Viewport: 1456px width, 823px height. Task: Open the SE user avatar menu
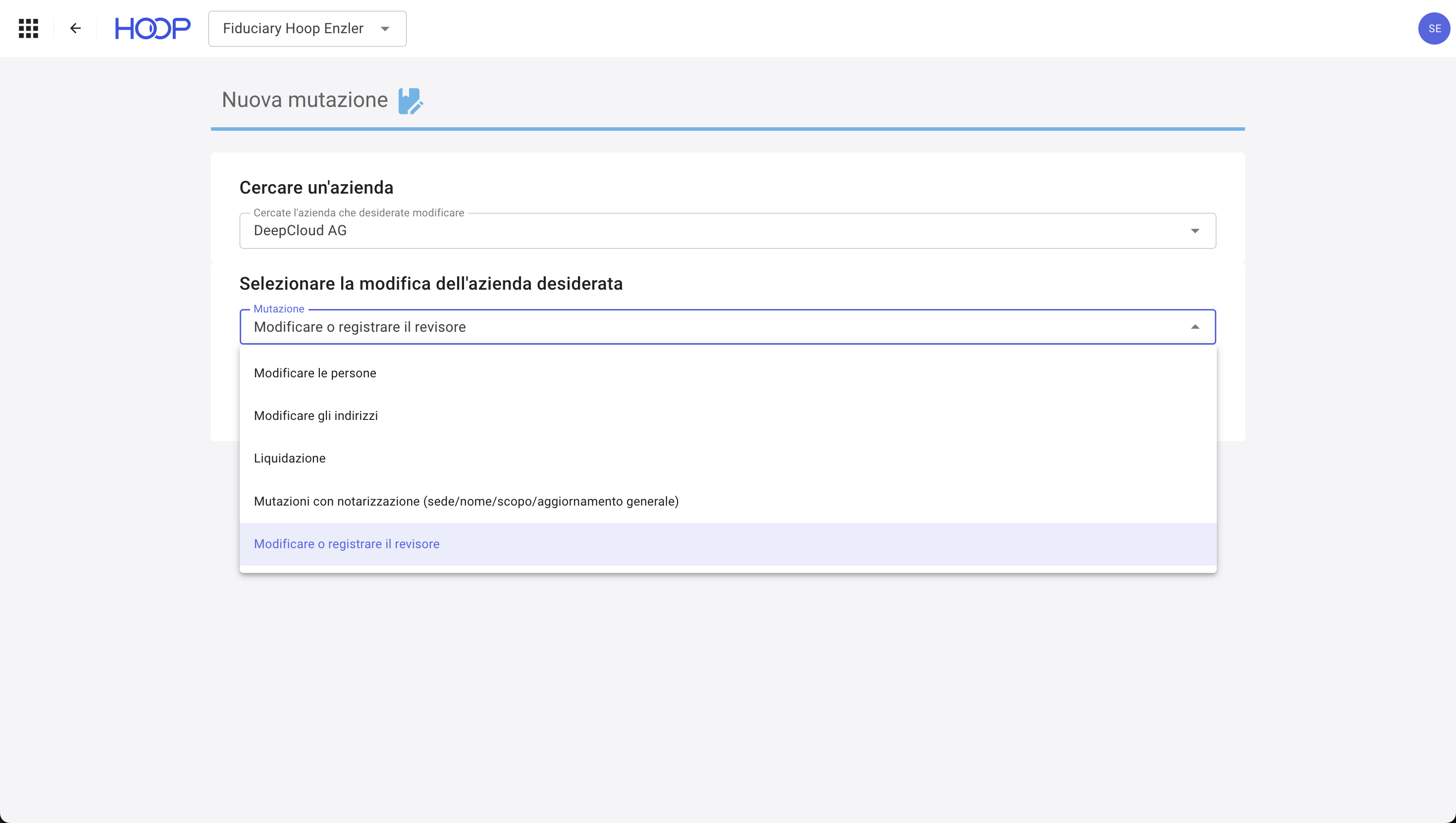pyautogui.click(x=1434, y=28)
